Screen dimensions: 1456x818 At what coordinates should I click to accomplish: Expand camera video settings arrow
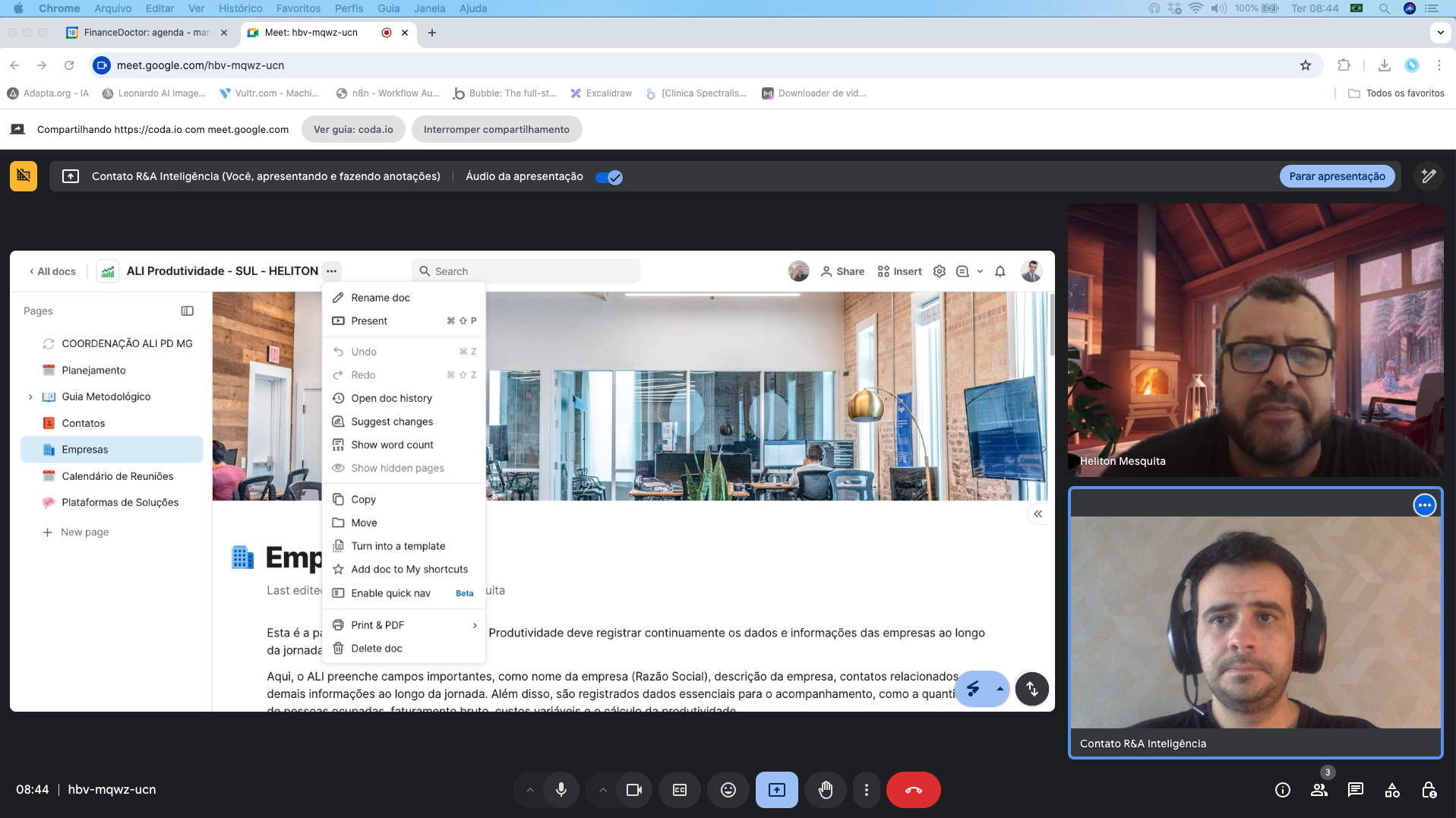[x=603, y=790]
